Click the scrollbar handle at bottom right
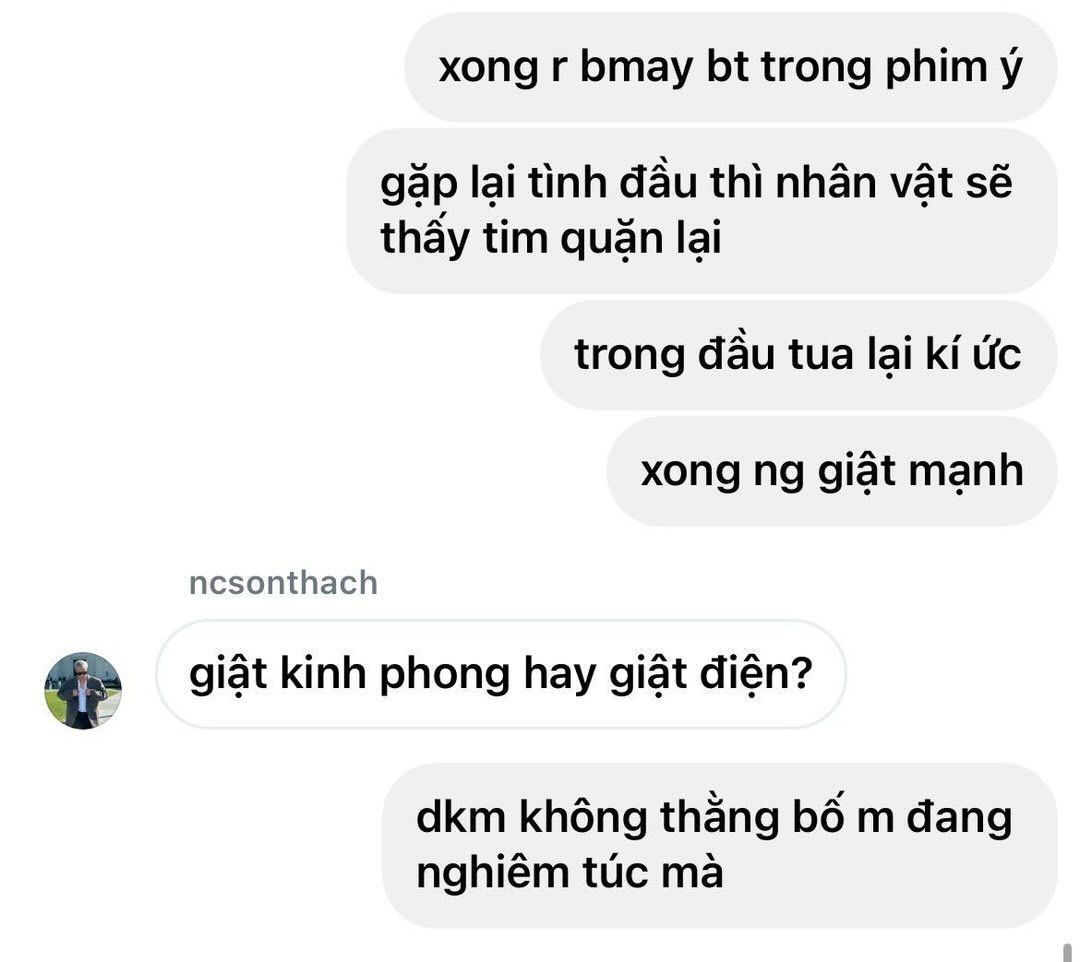This screenshot has height=962, width=1080. click(x=1068, y=952)
